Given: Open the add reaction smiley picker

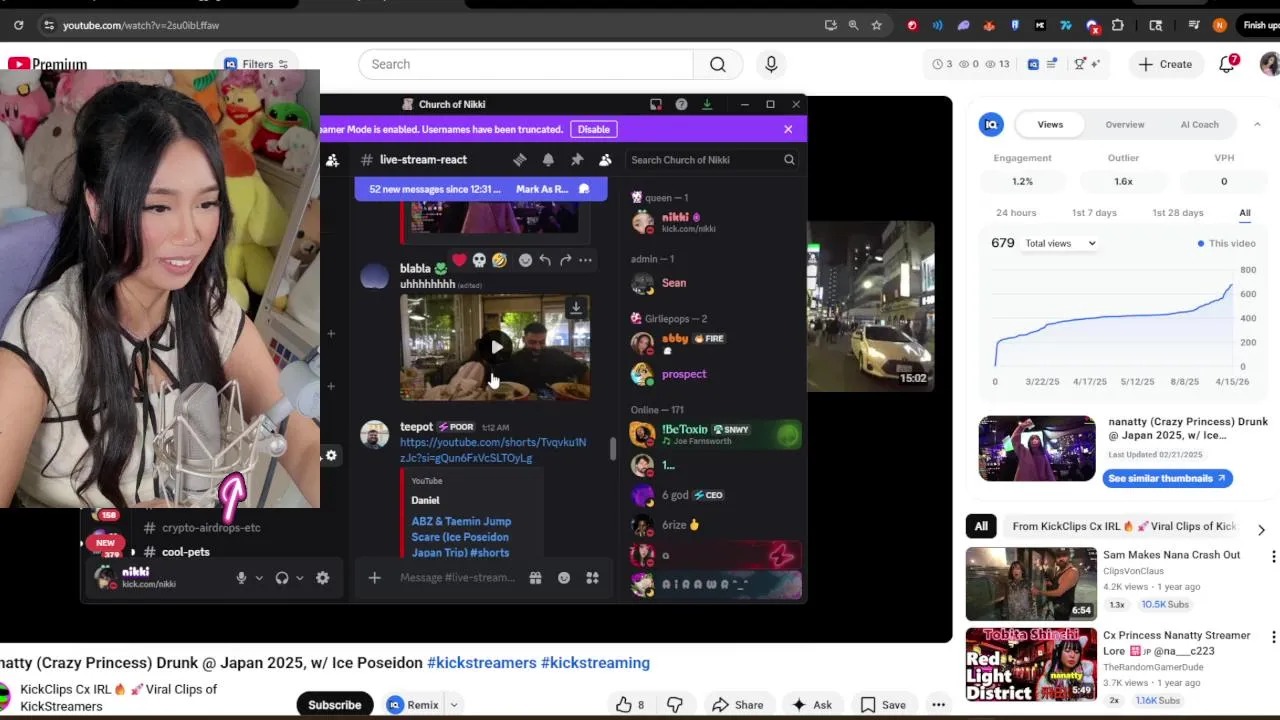Looking at the screenshot, I should point(525,260).
